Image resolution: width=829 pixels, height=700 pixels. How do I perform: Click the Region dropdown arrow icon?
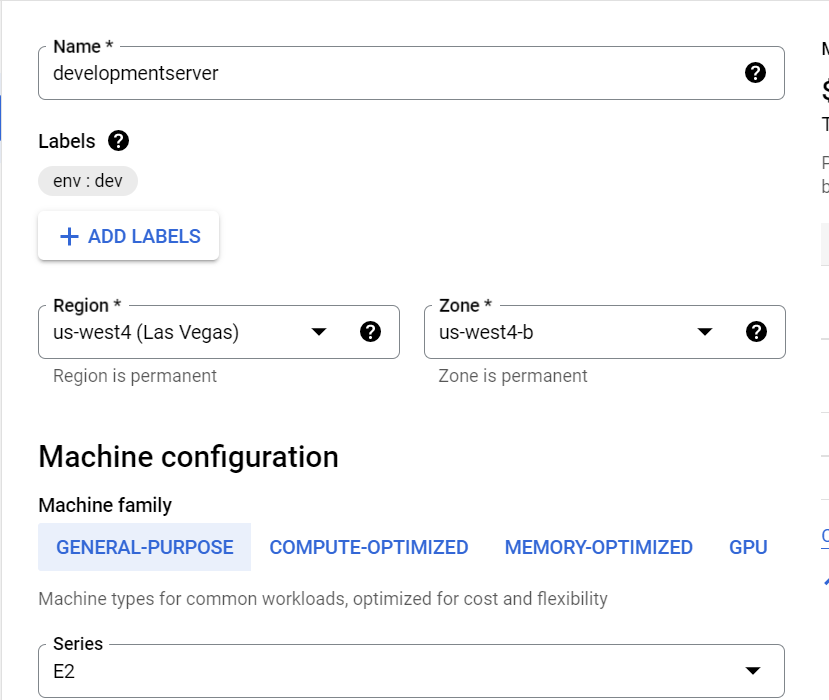pyautogui.click(x=319, y=331)
